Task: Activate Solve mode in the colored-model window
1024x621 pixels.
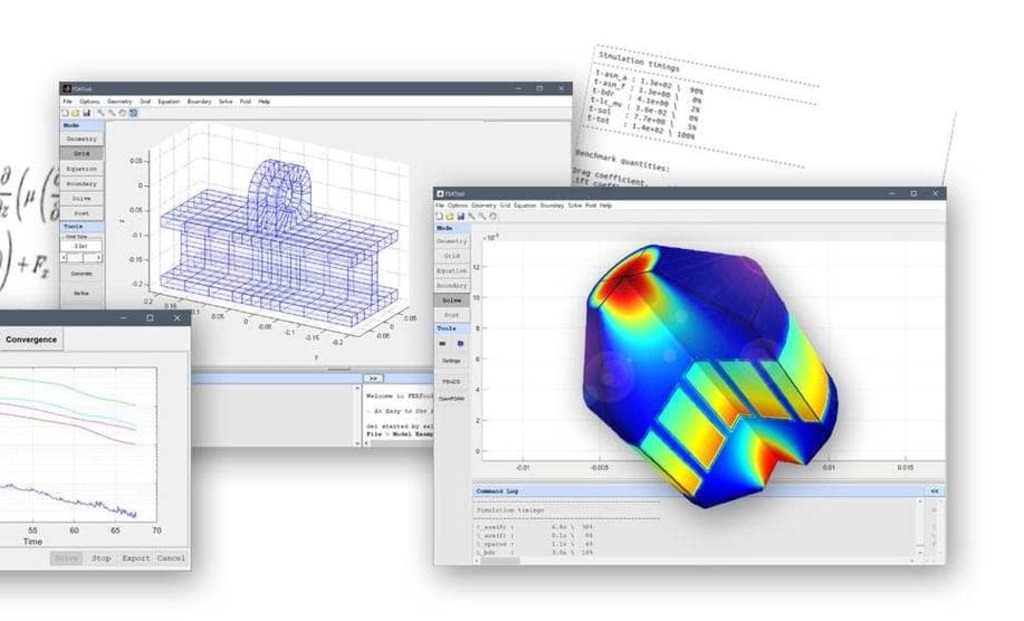Action: coord(452,299)
